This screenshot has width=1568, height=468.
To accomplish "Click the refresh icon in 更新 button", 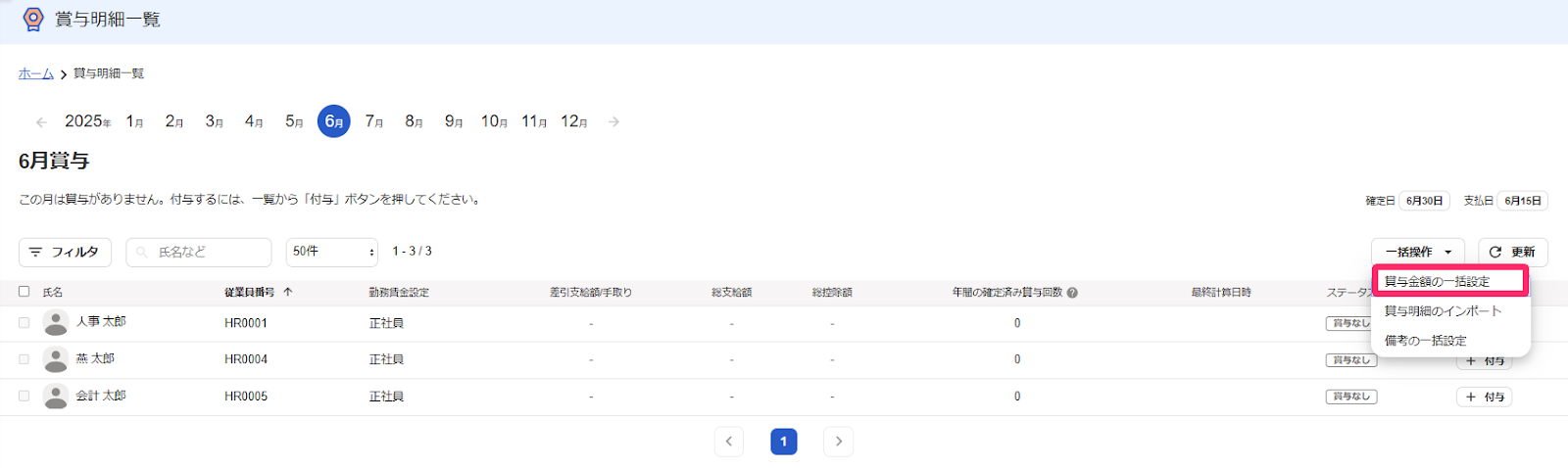I will click(1495, 253).
